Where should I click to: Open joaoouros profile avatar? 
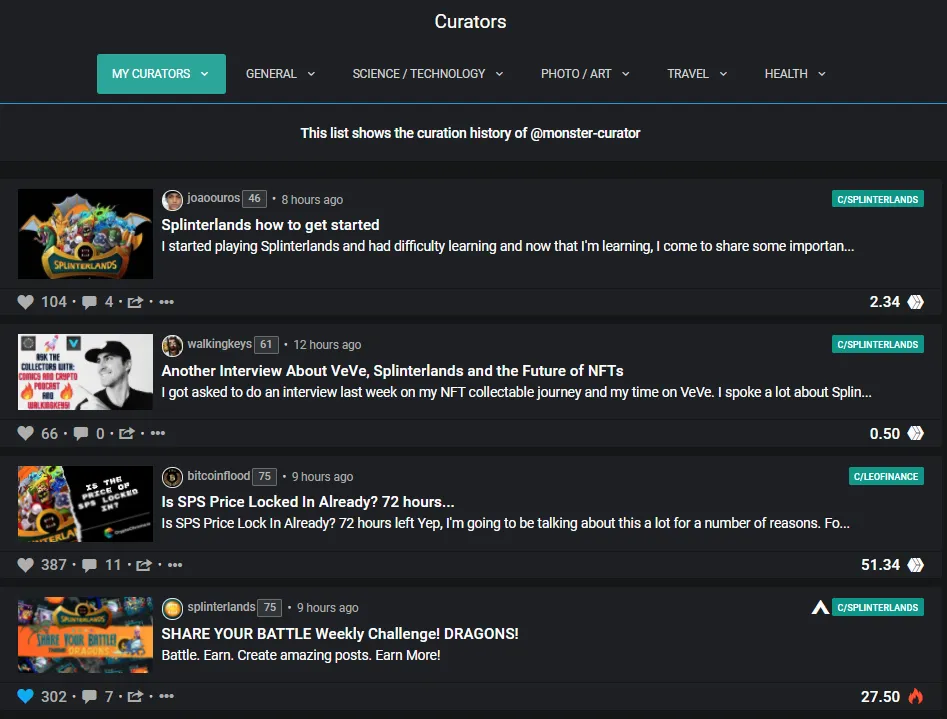click(172, 200)
